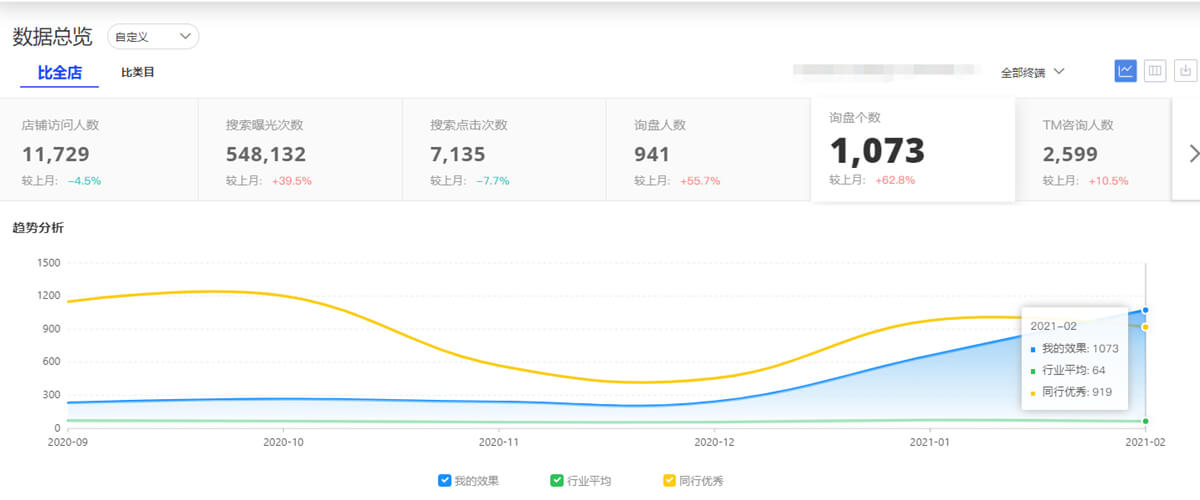Select the 搜索点击次数 metric card

pos(504,150)
